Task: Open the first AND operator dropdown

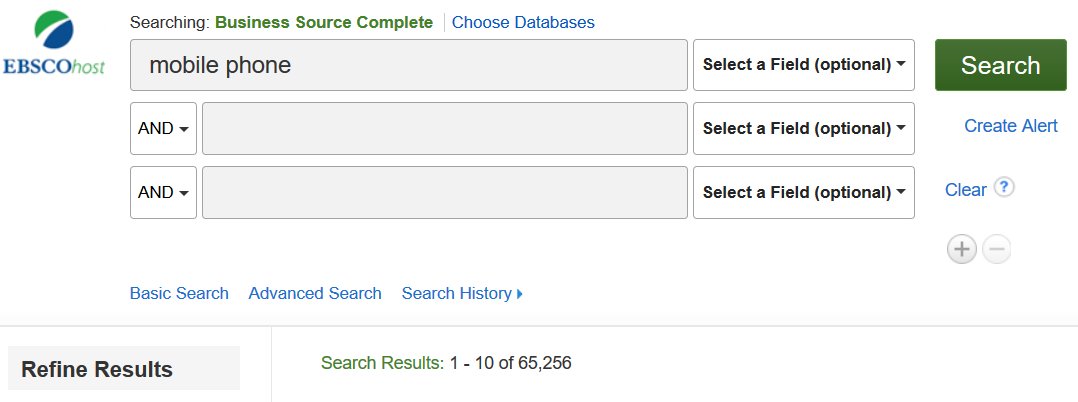Action: pos(163,129)
